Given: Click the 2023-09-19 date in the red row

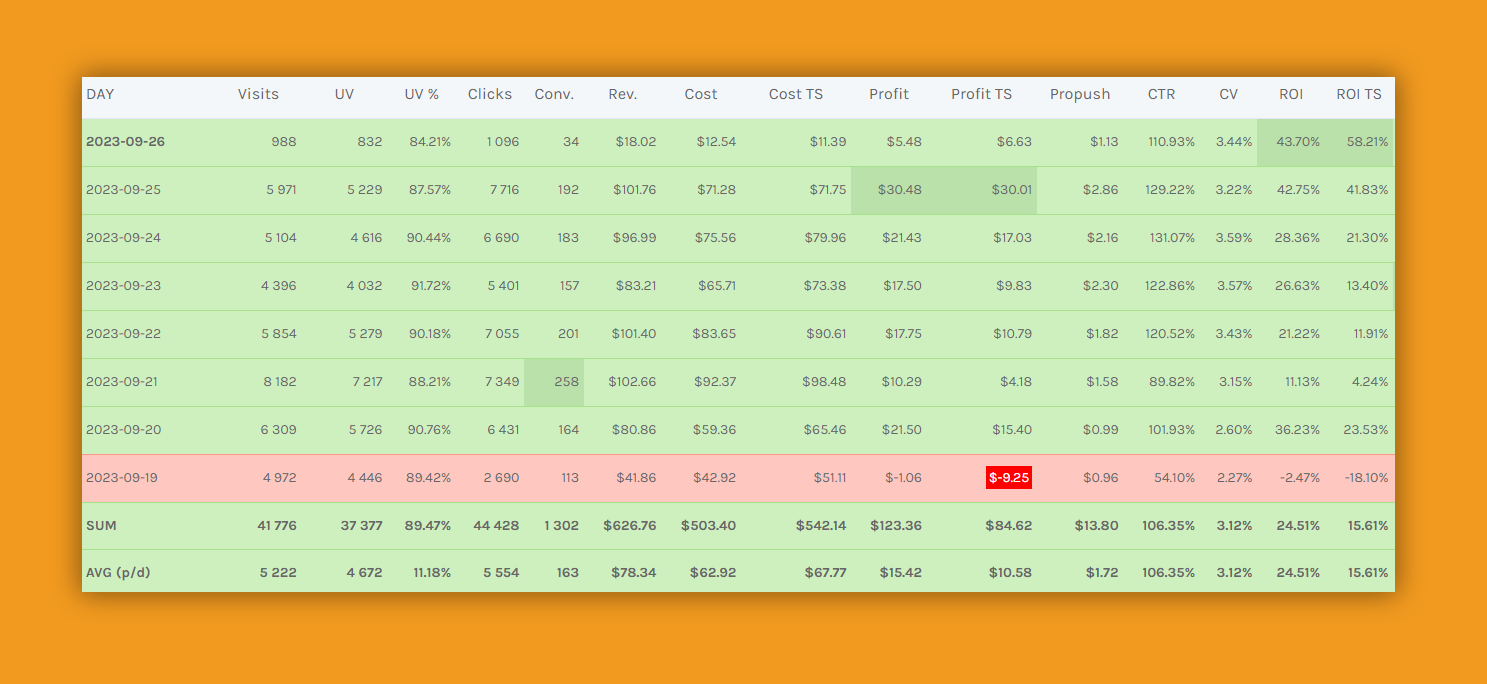Looking at the screenshot, I should (122, 478).
